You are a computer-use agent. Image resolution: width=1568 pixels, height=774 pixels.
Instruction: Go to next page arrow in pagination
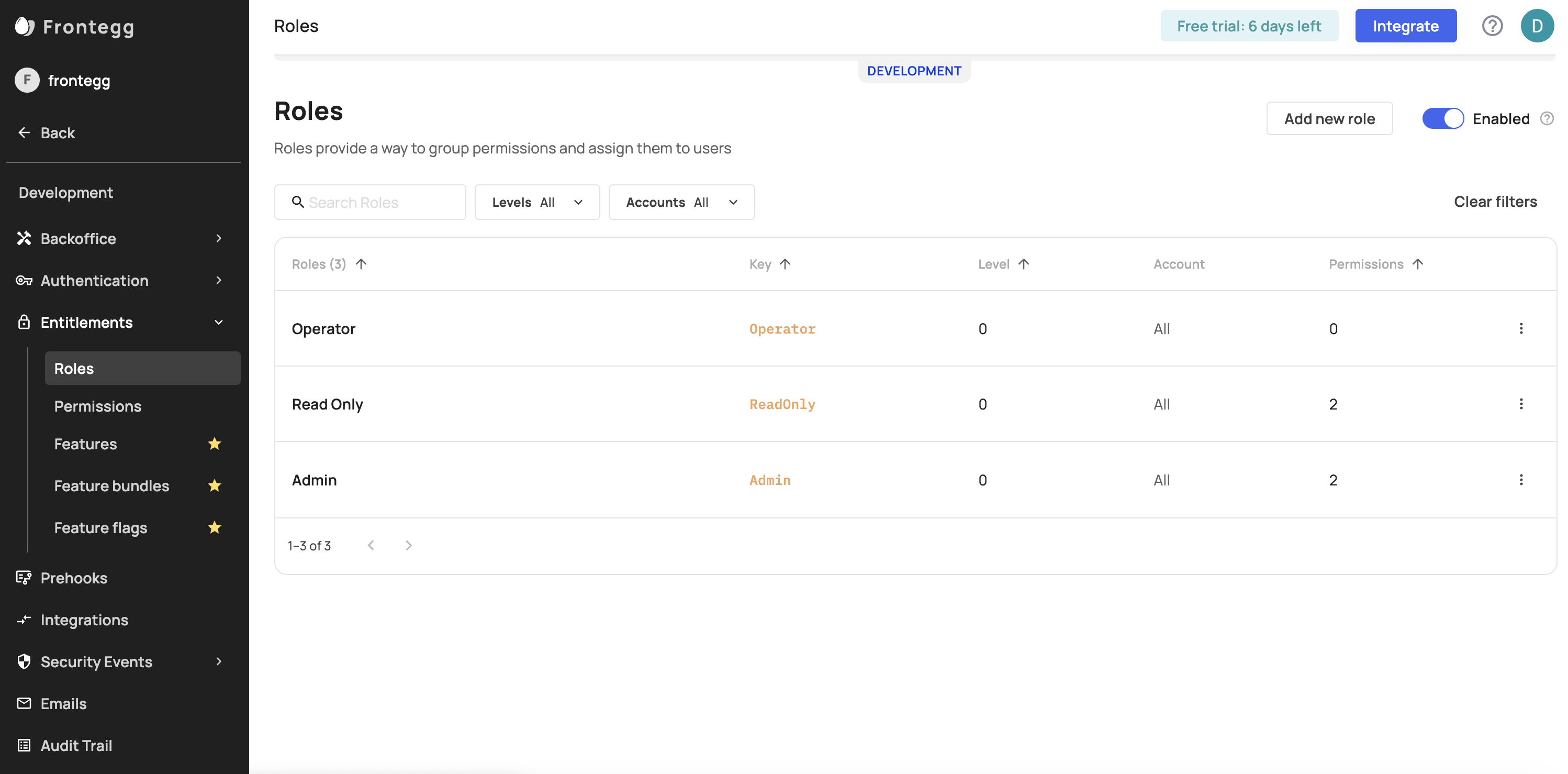(408, 546)
